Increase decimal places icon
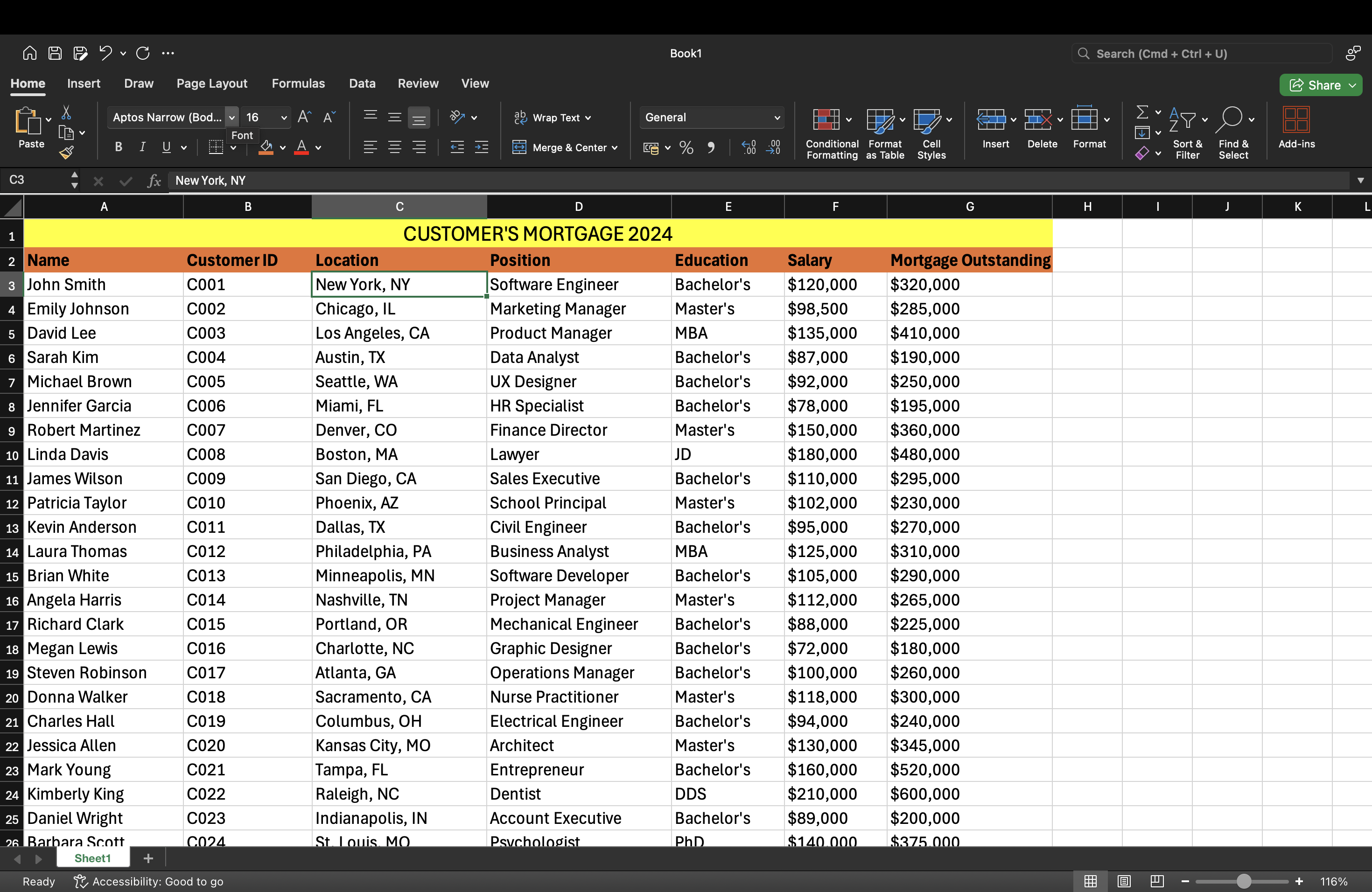The width and height of the screenshot is (1372, 892). [748, 147]
